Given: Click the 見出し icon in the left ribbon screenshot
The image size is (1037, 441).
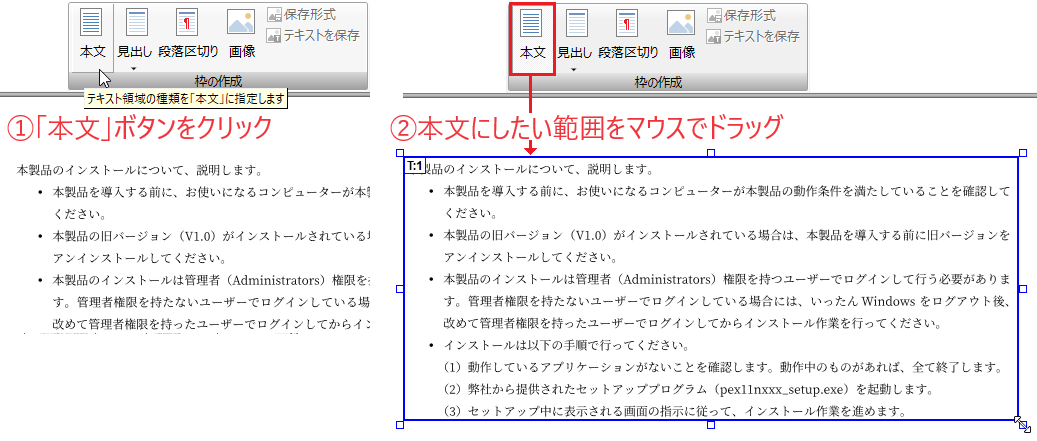Looking at the screenshot, I should pyautogui.click(x=137, y=22).
